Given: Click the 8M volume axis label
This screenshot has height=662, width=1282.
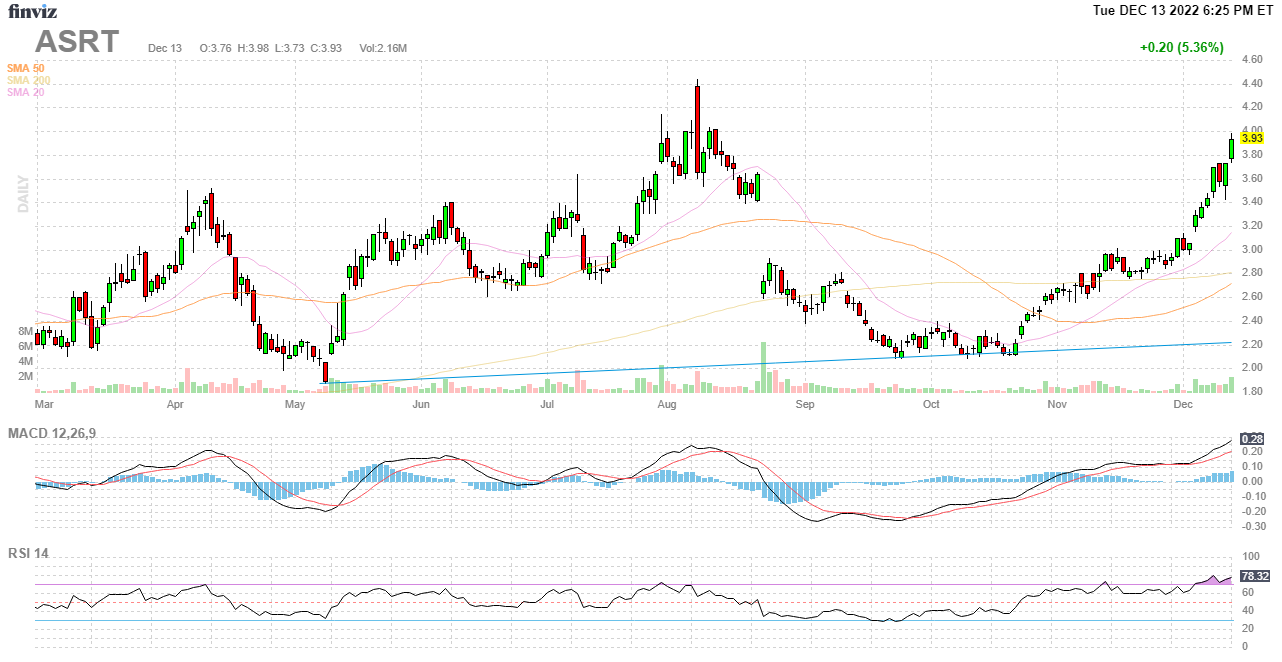Looking at the screenshot, I should tap(25, 331).
